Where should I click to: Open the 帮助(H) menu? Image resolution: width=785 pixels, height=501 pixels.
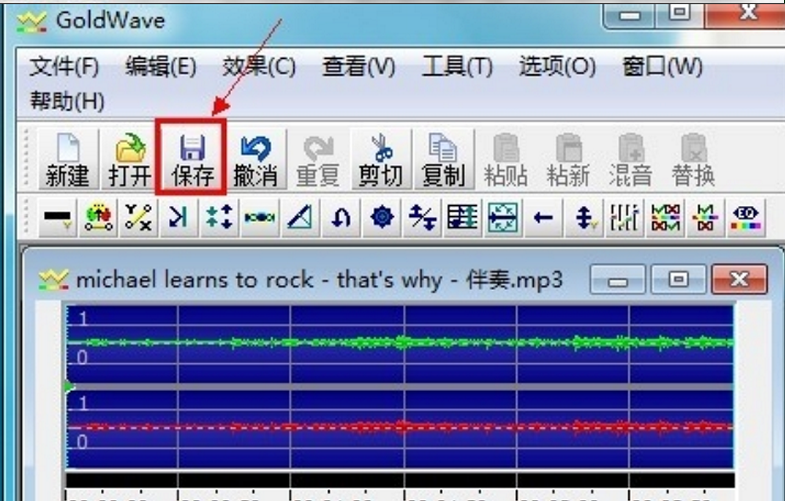click(x=67, y=102)
